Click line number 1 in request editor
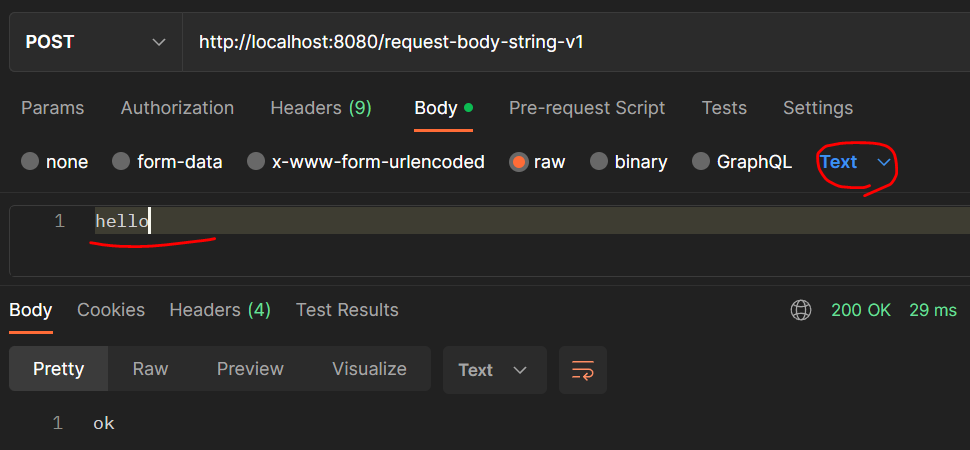The height and width of the screenshot is (450, 970). click(59, 221)
